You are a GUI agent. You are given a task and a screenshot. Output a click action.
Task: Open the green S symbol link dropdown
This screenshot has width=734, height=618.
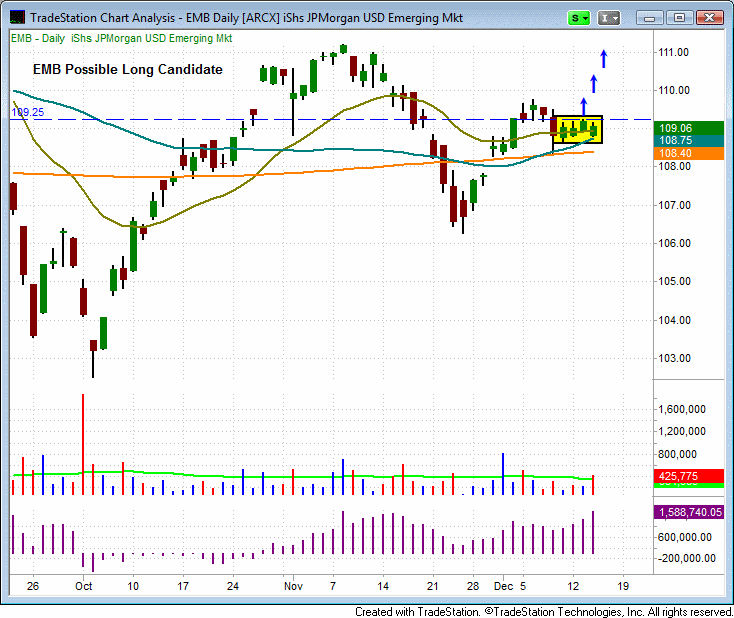coord(579,18)
